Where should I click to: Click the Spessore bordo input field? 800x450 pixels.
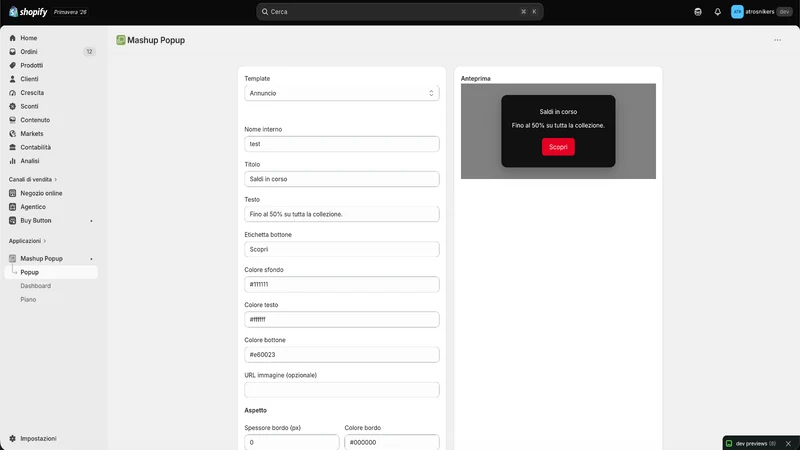[292, 442]
